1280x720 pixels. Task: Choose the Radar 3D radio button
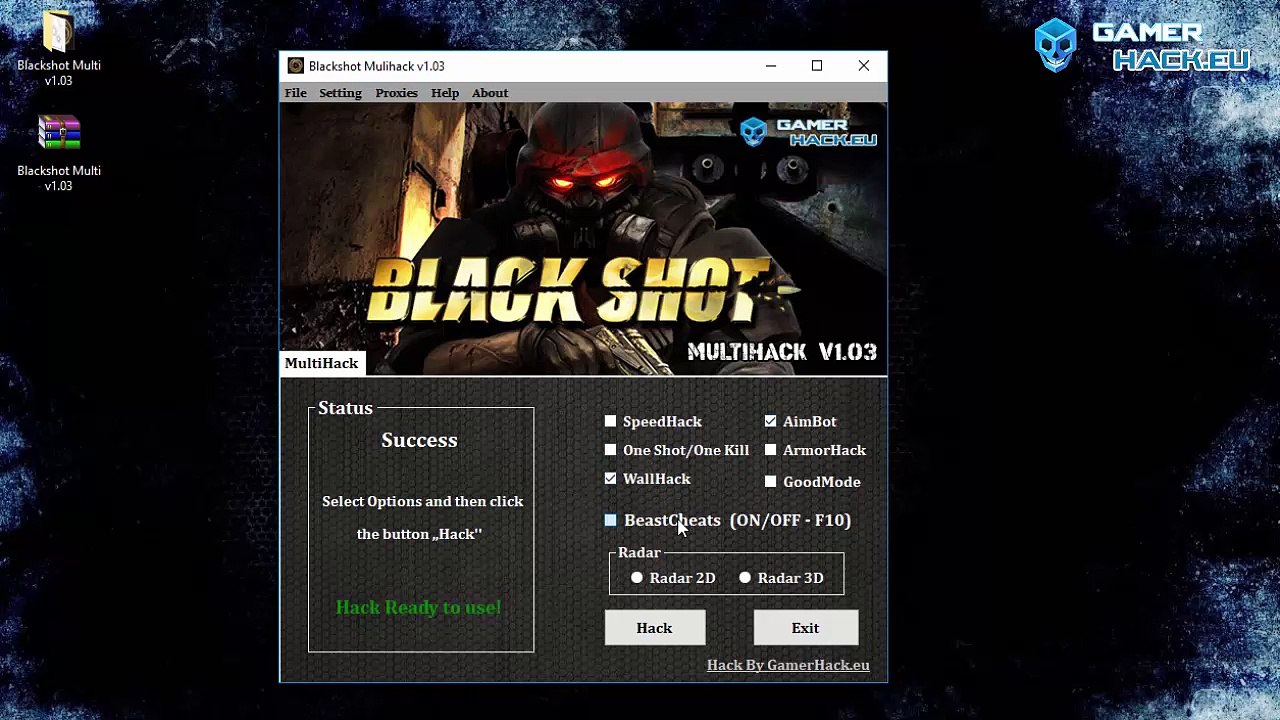[745, 578]
